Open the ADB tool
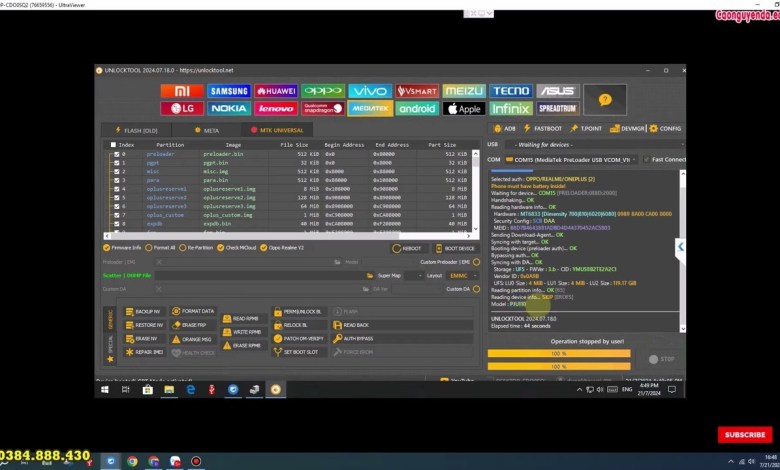The image size is (780, 470). [x=504, y=128]
